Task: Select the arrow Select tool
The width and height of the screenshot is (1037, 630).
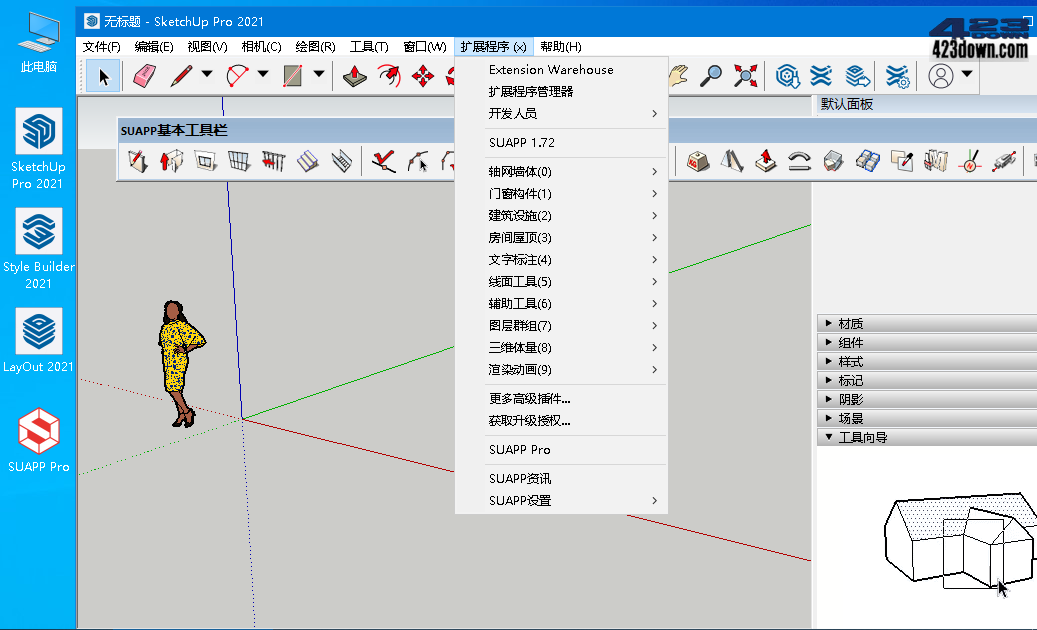Action: tap(103, 76)
